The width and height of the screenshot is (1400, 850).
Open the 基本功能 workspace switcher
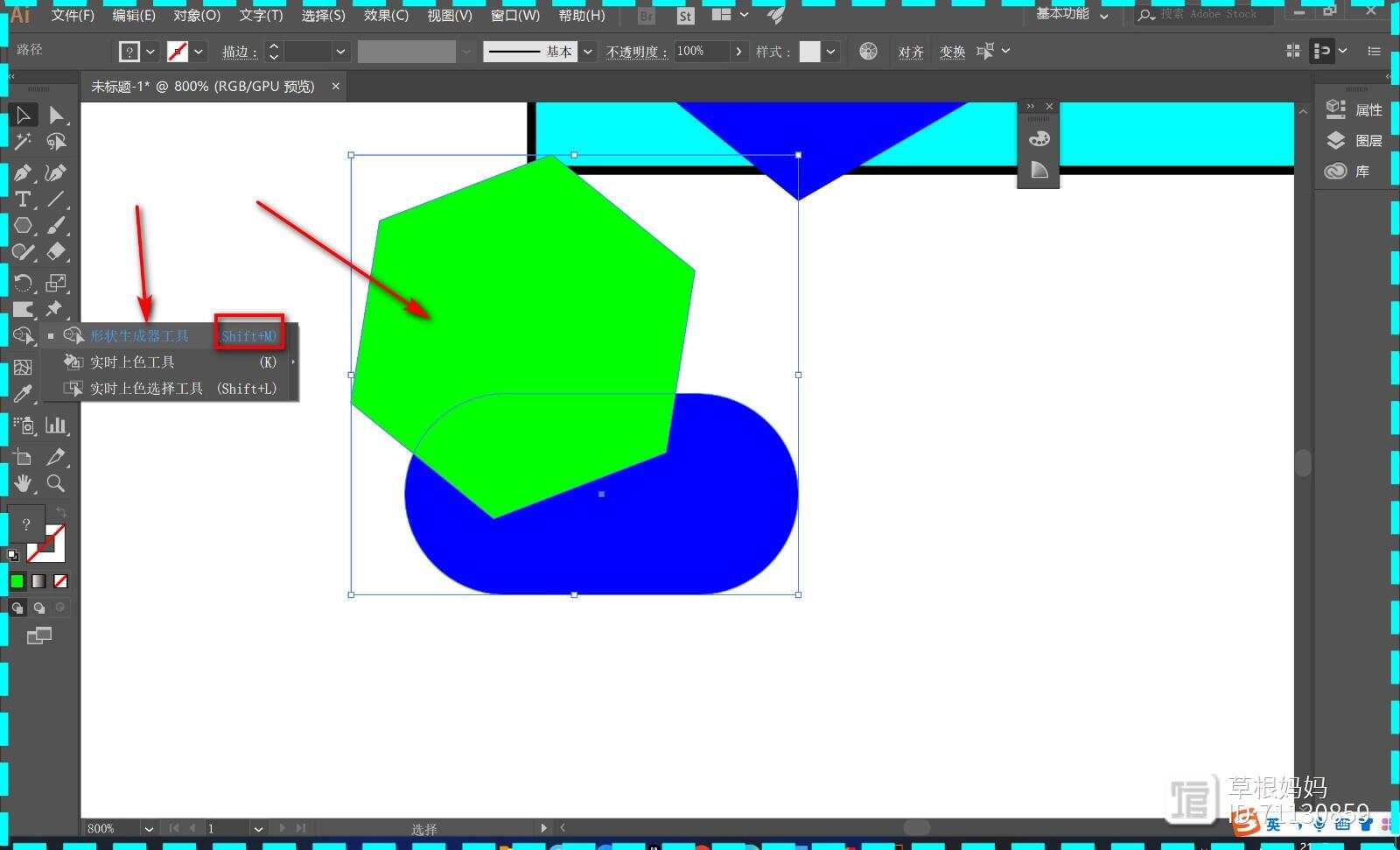1072,14
